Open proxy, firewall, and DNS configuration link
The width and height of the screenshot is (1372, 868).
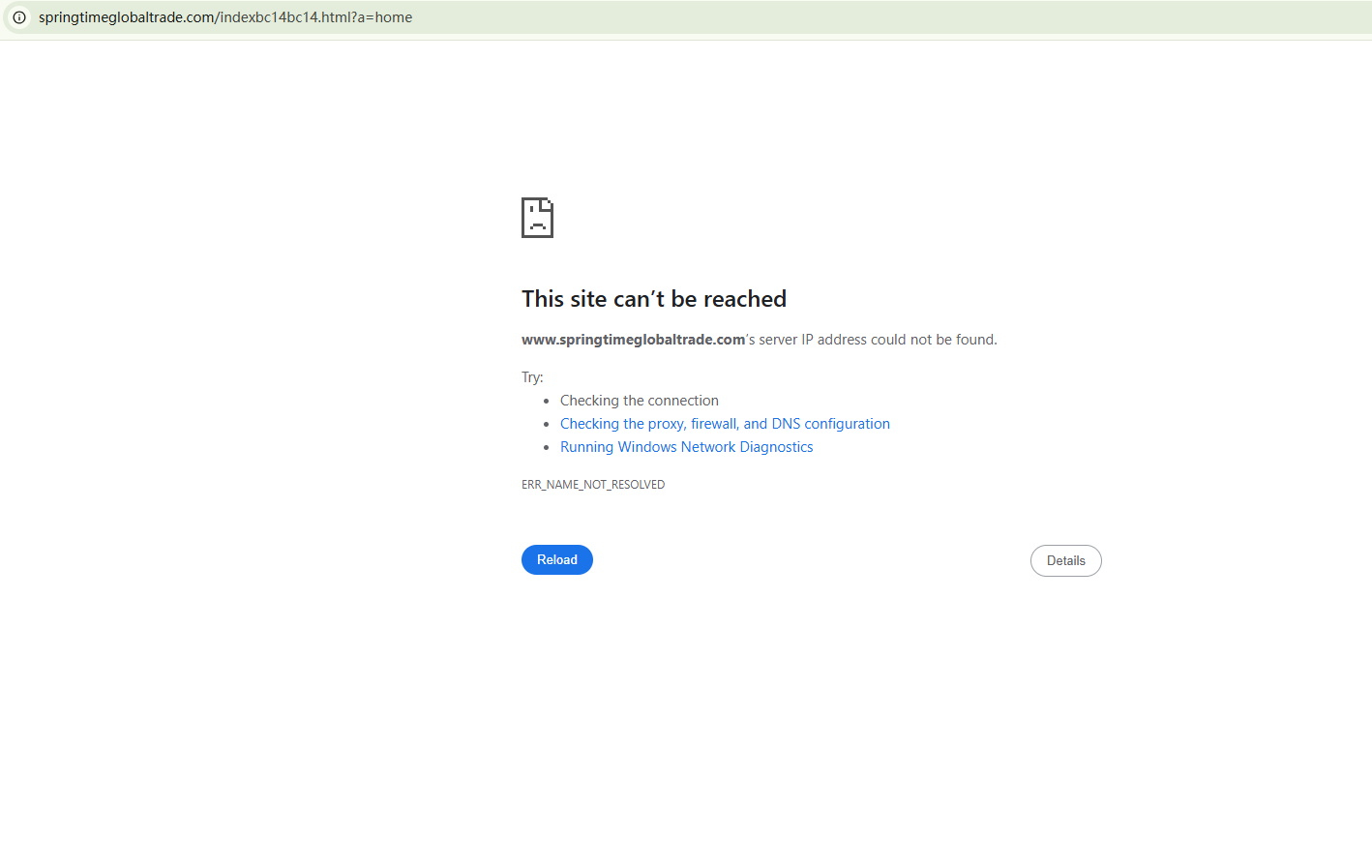(725, 424)
